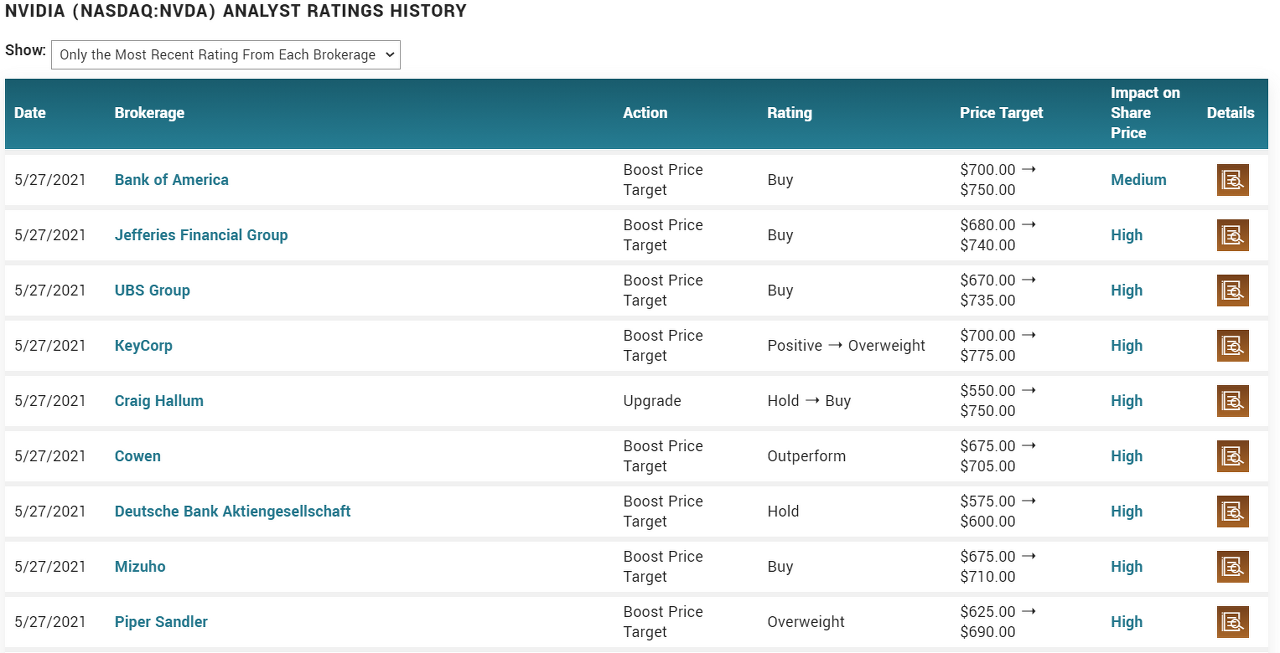Click the Action column header

[x=645, y=113]
